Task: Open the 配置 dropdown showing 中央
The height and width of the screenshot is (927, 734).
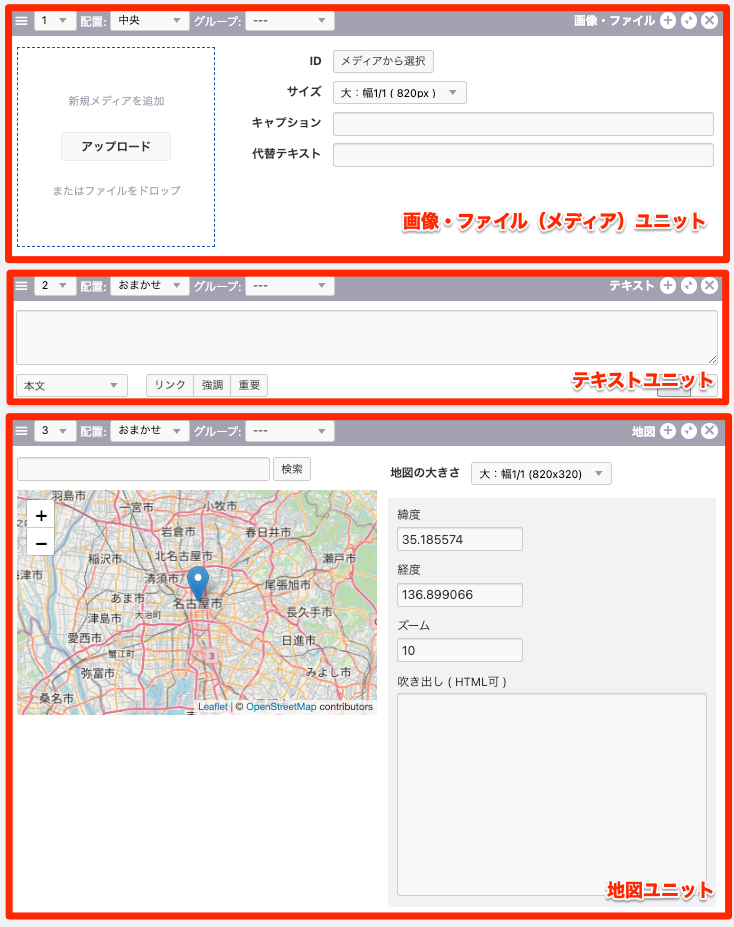Action: click(x=148, y=21)
